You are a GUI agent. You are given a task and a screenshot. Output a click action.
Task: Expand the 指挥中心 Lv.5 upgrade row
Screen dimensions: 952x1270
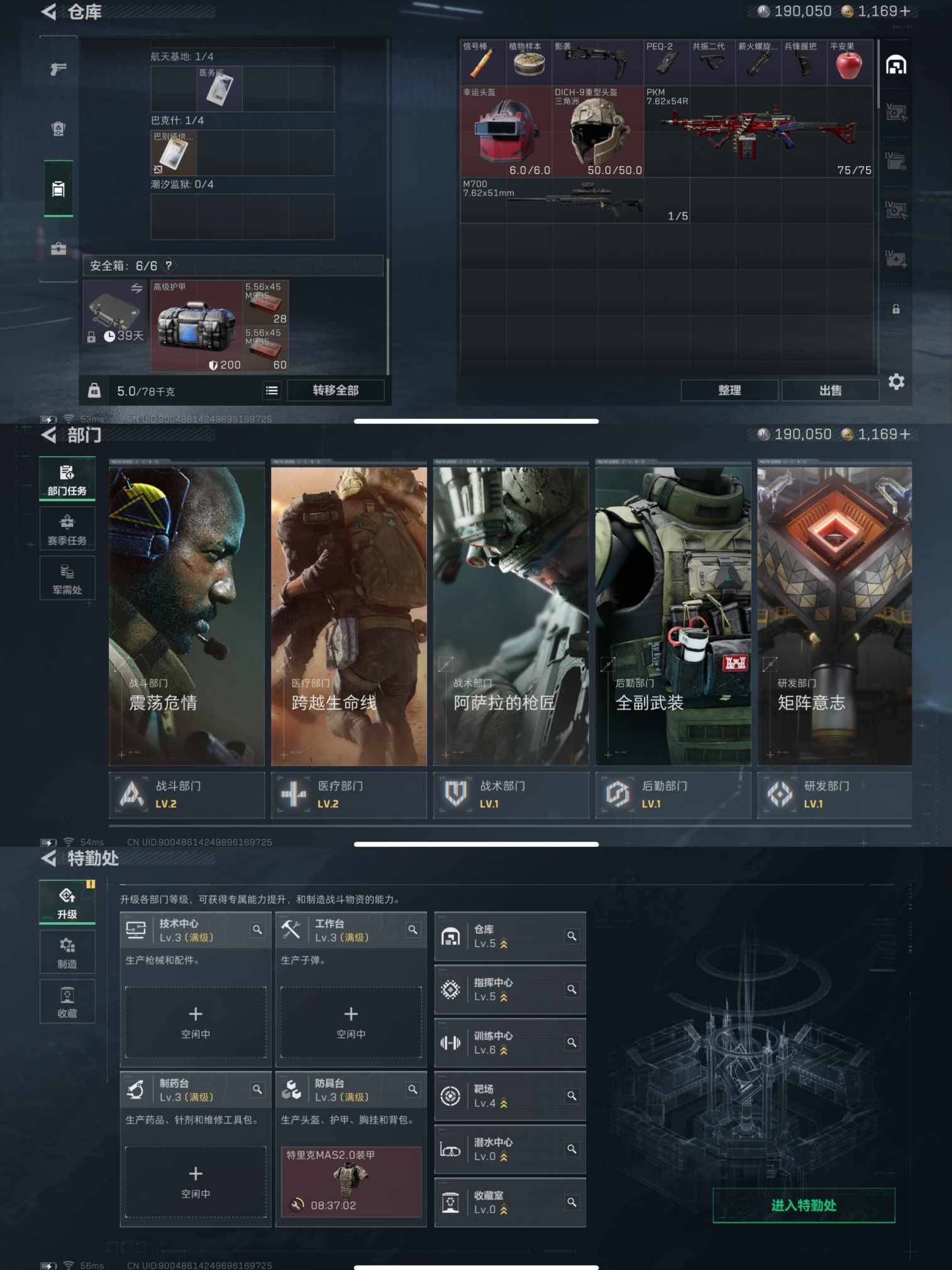[x=509, y=990]
